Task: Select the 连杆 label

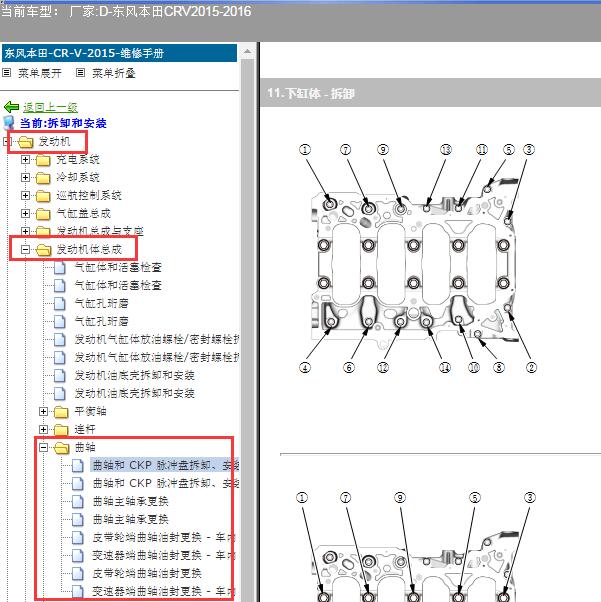Action: click(x=85, y=429)
